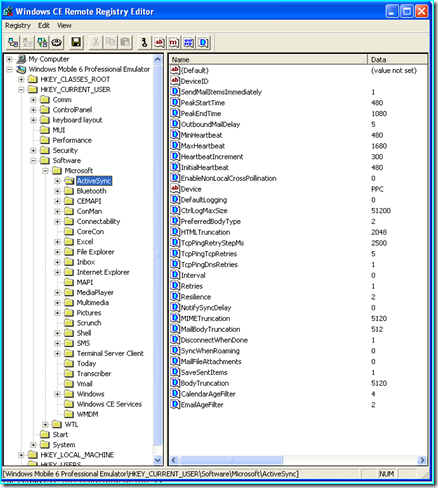Click the Connect to device toolbar icon
438x488 pixels.
click(13, 43)
